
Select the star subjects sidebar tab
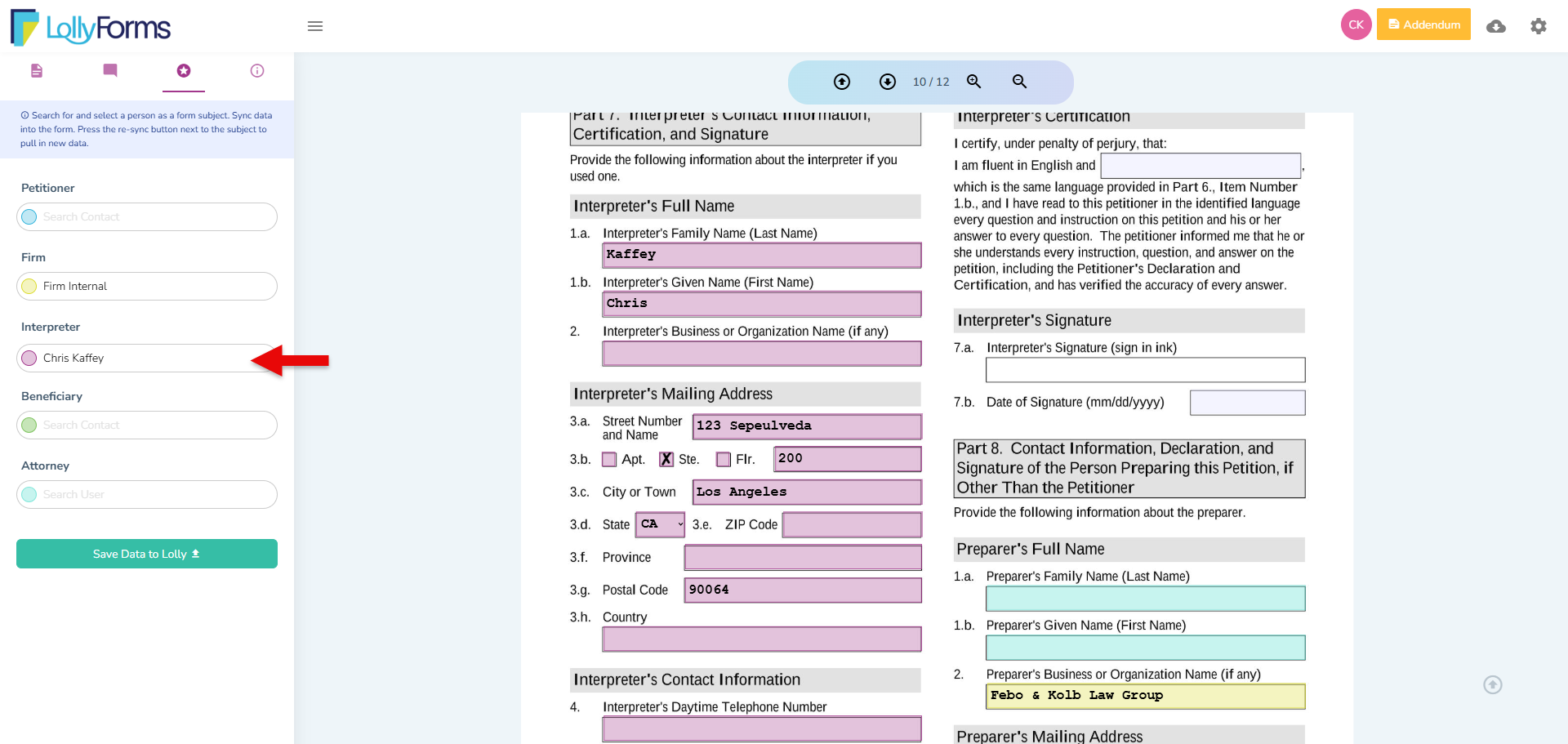tap(184, 71)
